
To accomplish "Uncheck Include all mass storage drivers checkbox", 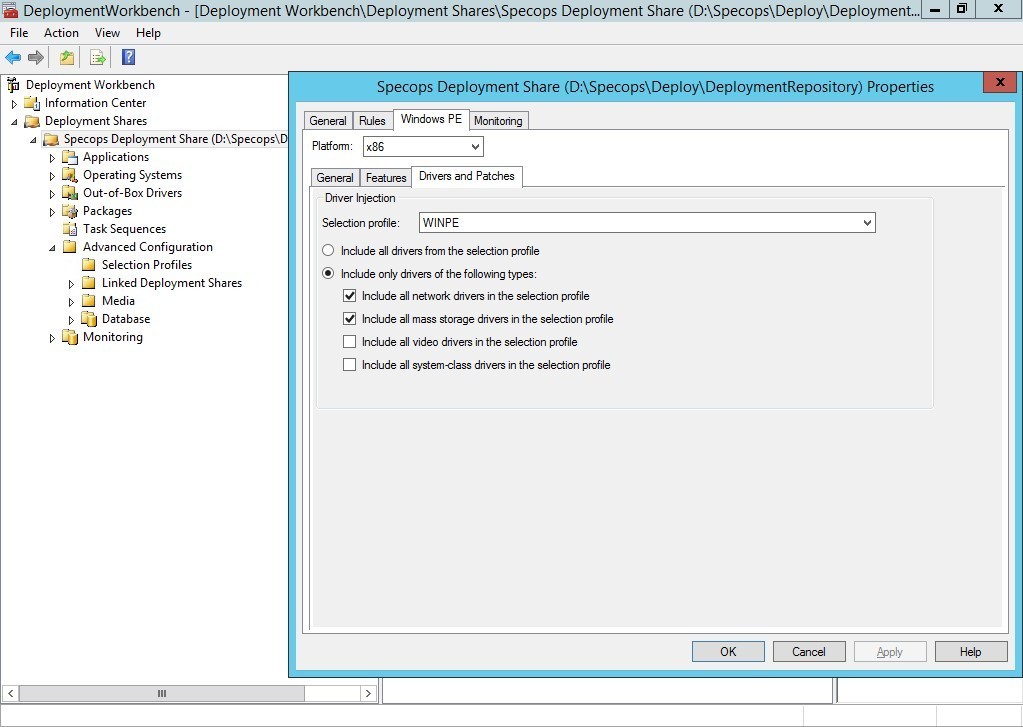I will click(350, 318).
